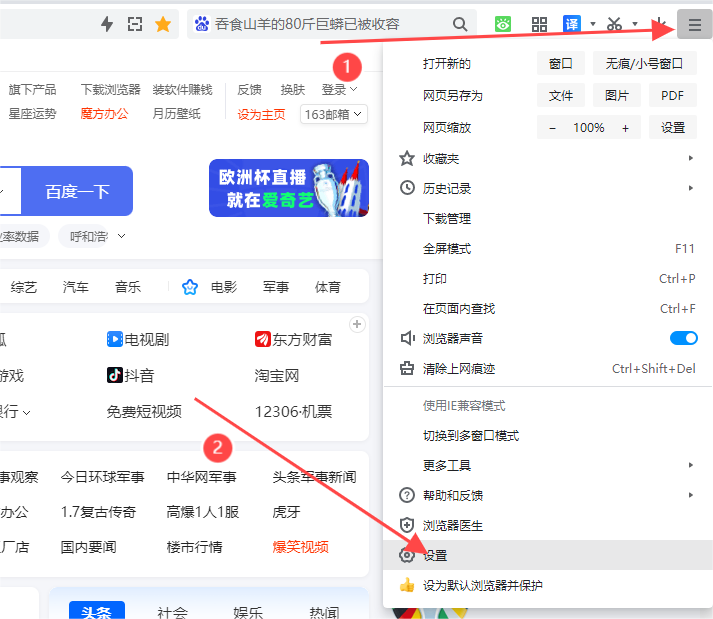
Task: Open the green eye-protection extension icon
Action: click(502, 24)
